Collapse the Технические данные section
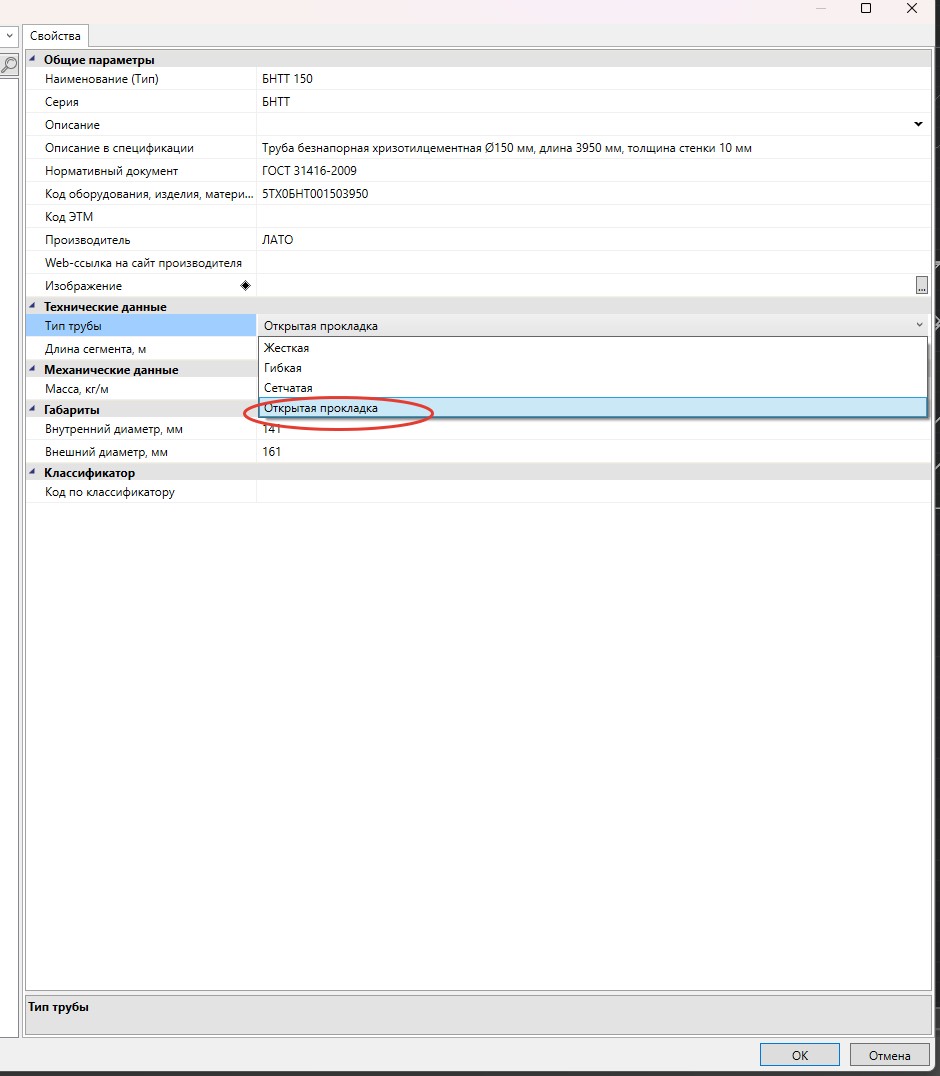Image resolution: width=940 pixels, height=1076 pixels. [x=33, y=307]
